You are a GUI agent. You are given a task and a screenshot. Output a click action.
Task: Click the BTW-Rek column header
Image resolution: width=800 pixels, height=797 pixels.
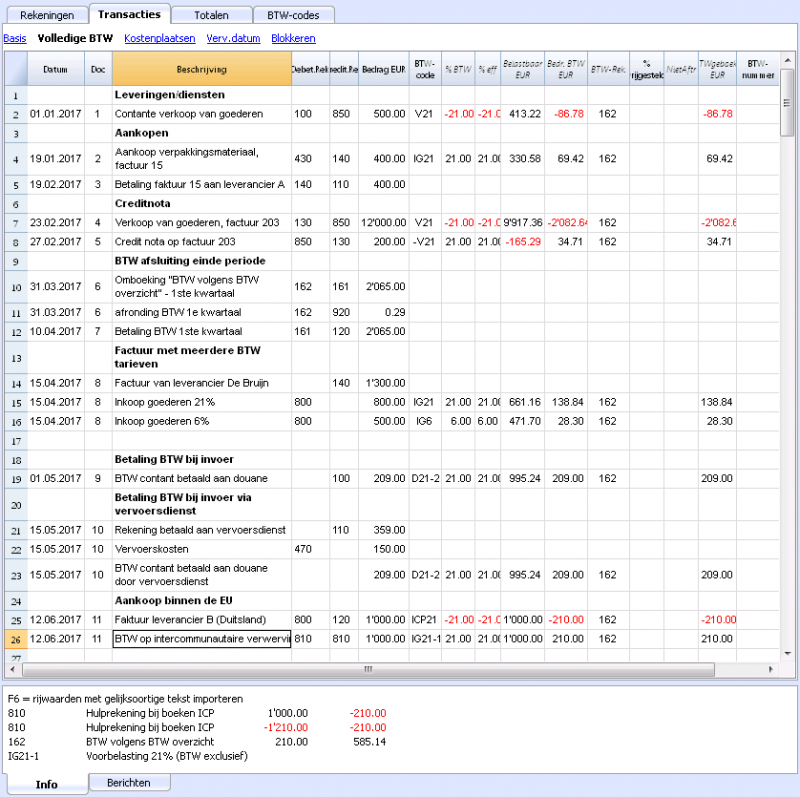tap(608, 69)
